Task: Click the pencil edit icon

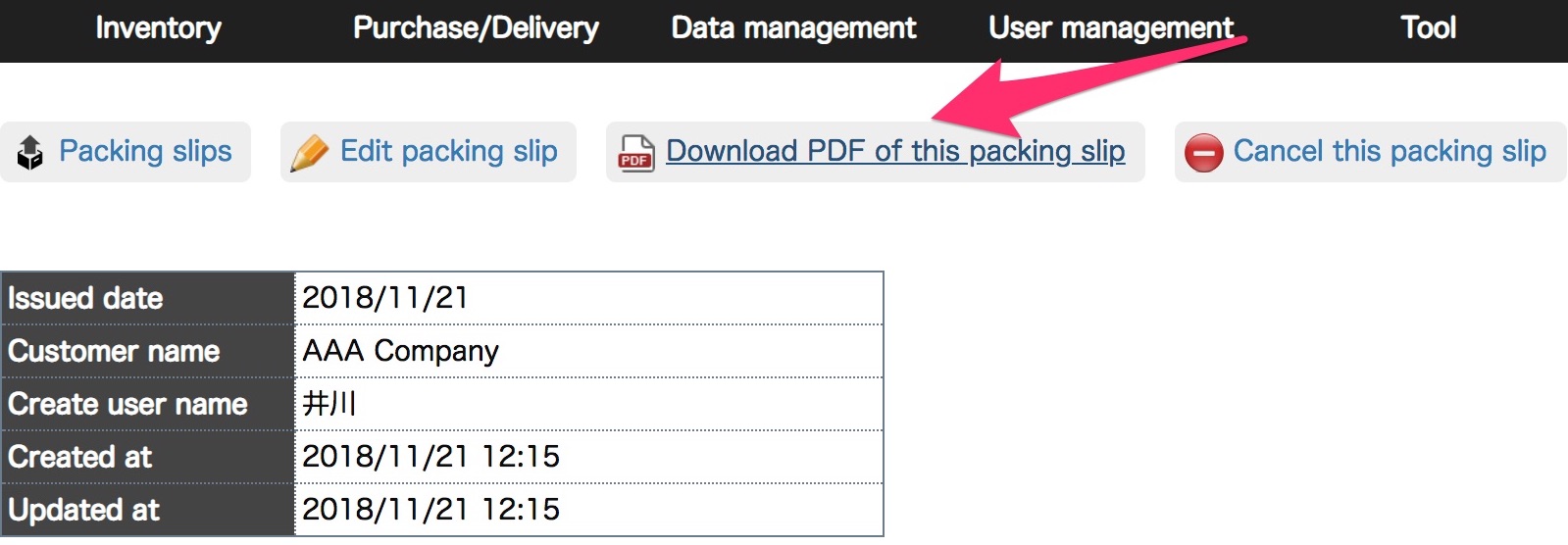Action: pos(310,153)
